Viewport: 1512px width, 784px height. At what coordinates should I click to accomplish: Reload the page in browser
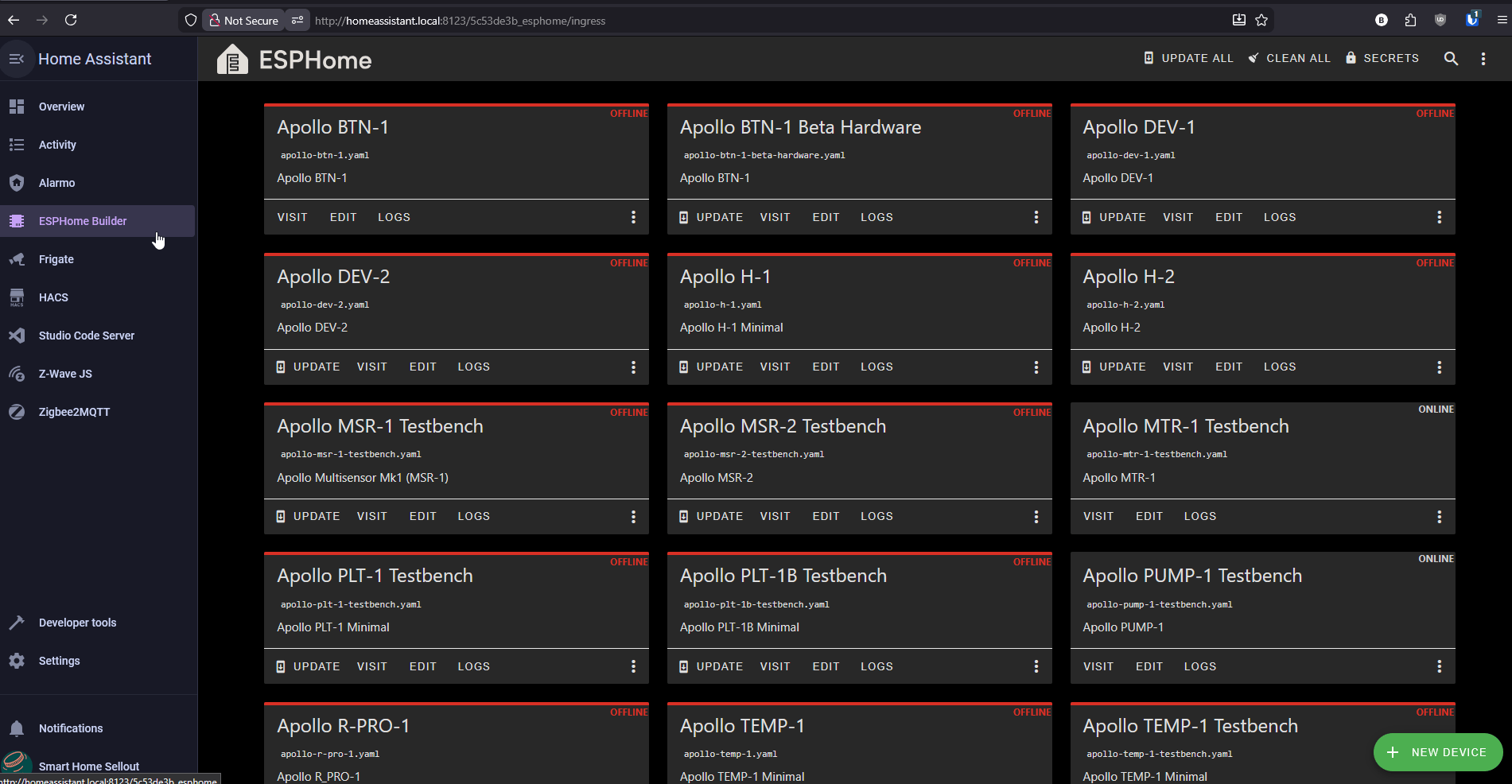(x=71, y=21)
